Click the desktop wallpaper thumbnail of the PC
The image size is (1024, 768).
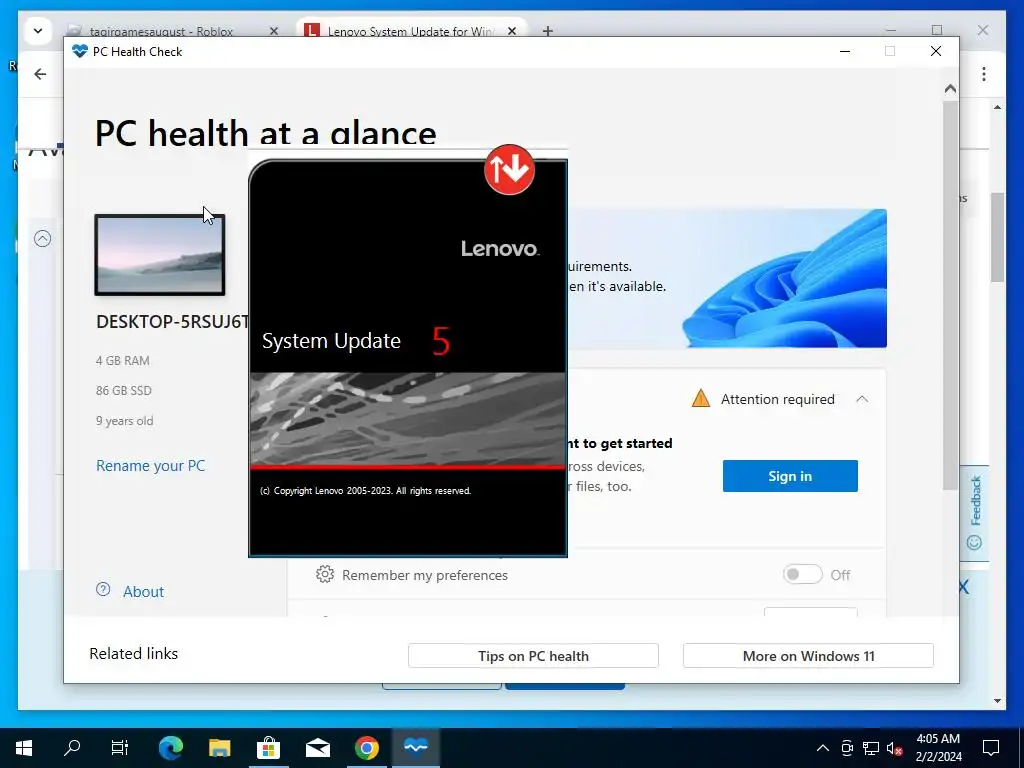[160, 255]
